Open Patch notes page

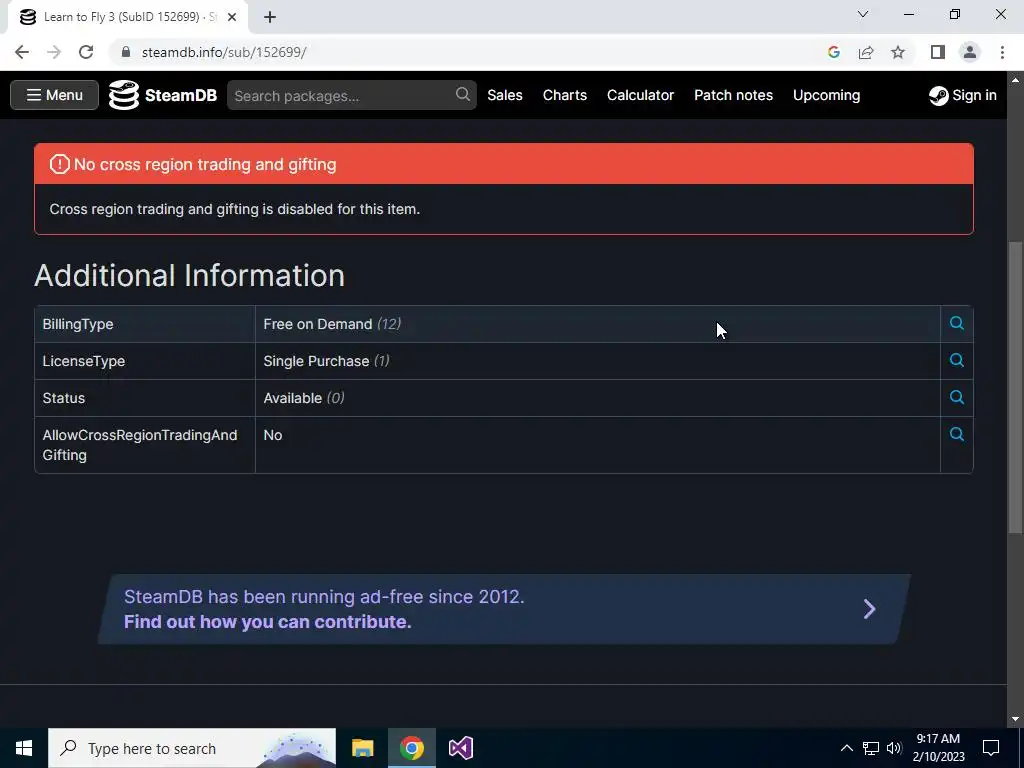pos(733,95)
